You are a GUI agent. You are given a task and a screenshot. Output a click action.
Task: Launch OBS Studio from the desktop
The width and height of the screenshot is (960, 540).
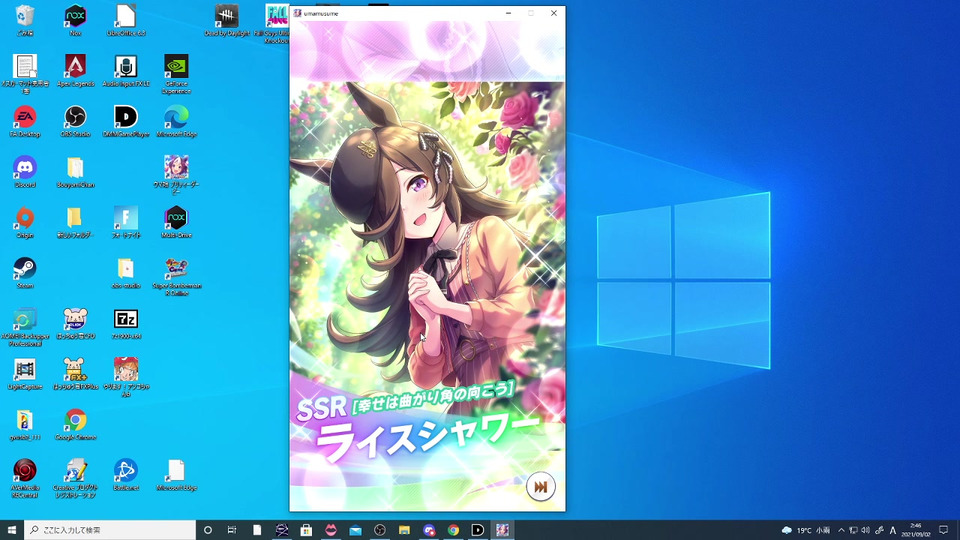click(x=75, y=121)
